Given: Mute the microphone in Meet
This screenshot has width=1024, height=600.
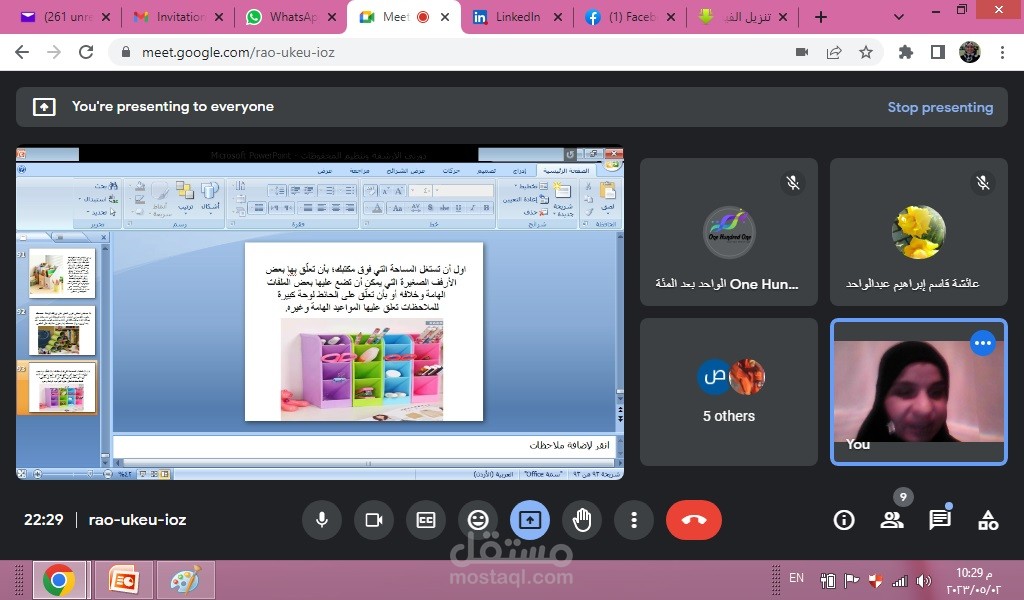Looking at the screenshot, I should click(322, 520).
